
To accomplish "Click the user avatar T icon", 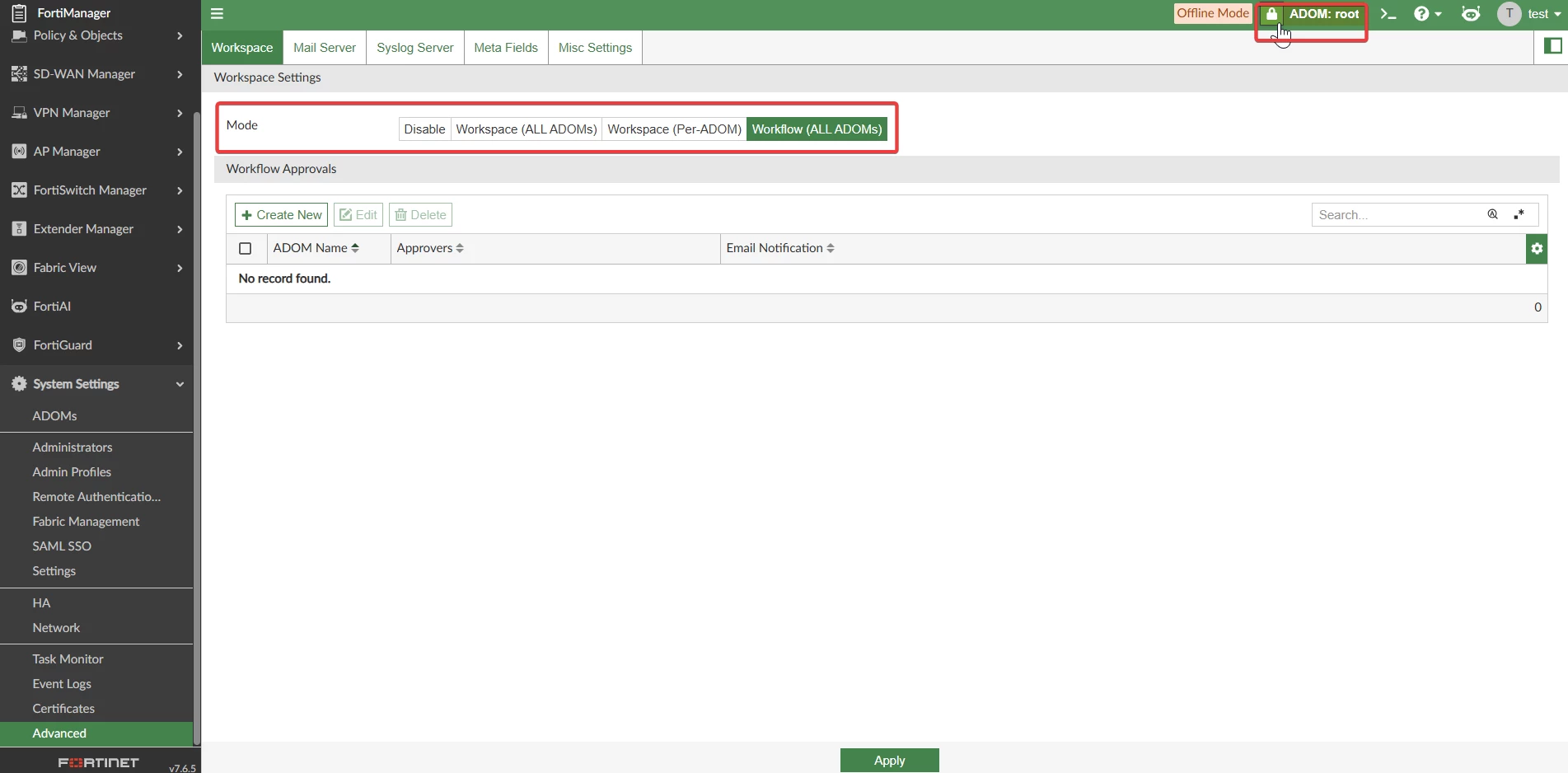I will coord(1509,14).
